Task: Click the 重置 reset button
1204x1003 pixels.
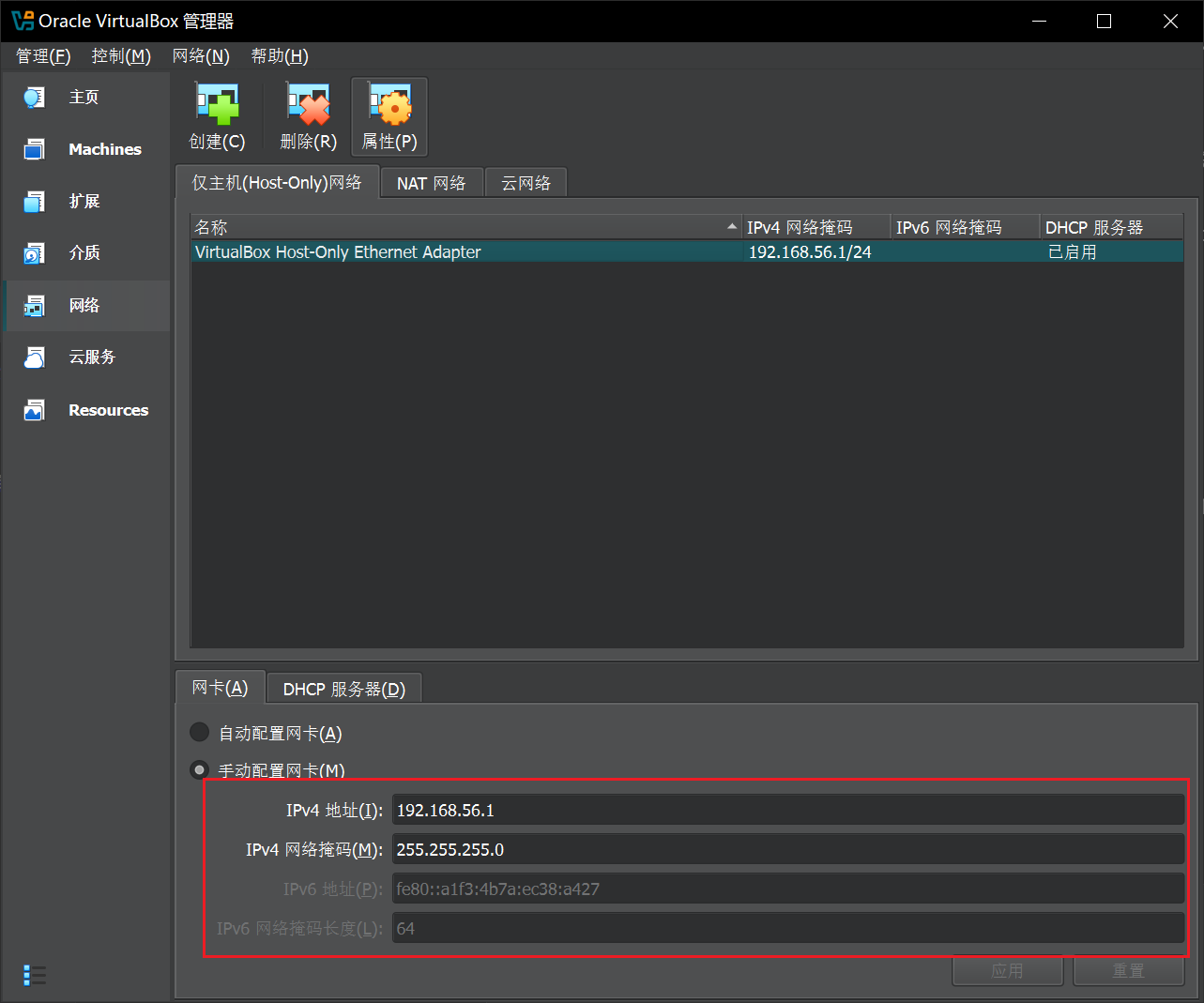Action: click(1129, 971)
